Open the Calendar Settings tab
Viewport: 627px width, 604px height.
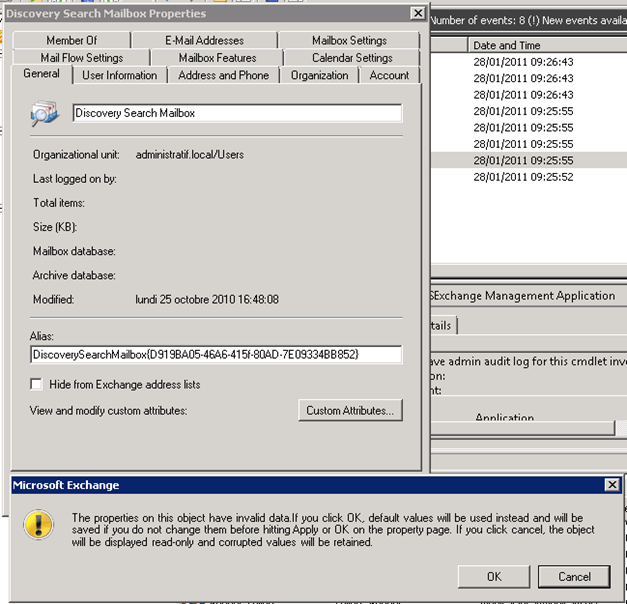click(352, 58)
